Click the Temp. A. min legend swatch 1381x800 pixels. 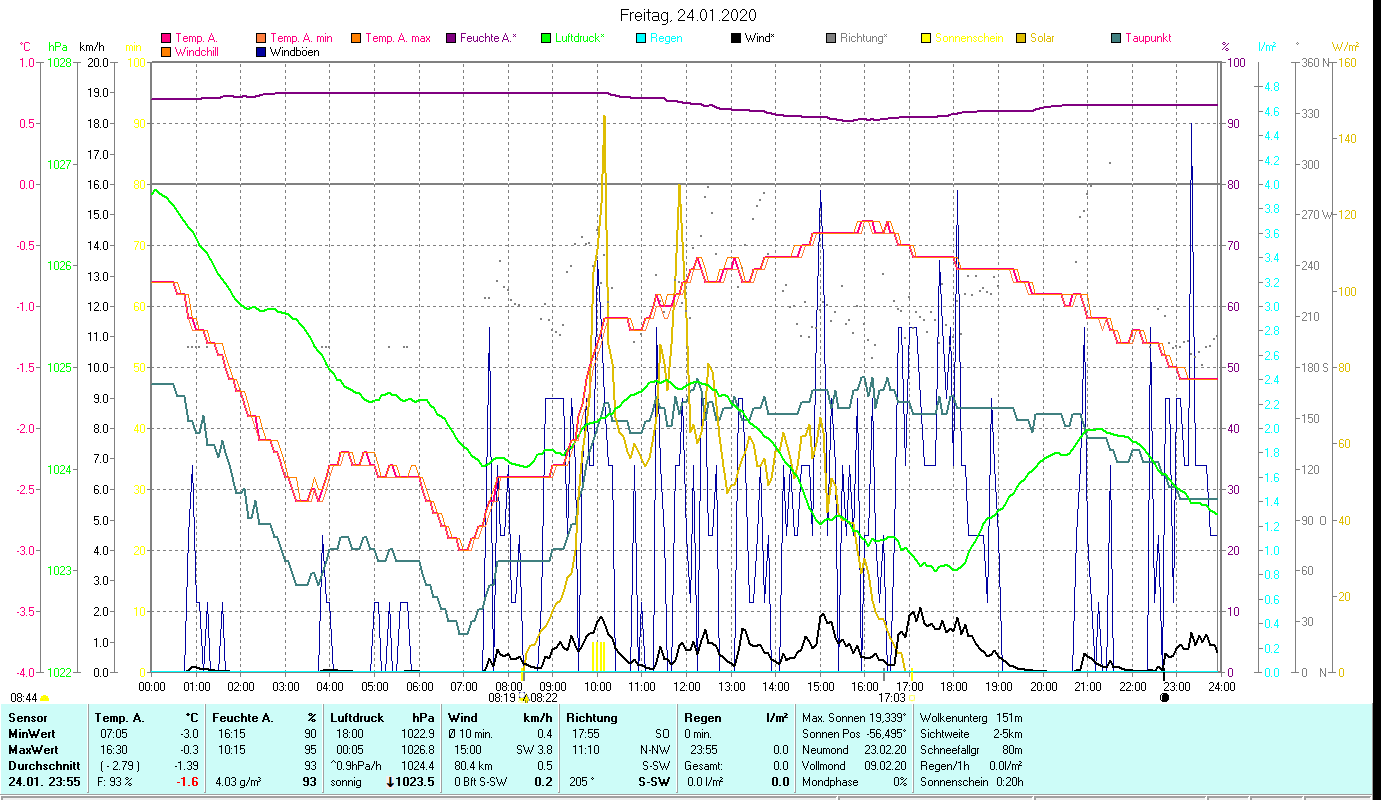coord(262,39)
